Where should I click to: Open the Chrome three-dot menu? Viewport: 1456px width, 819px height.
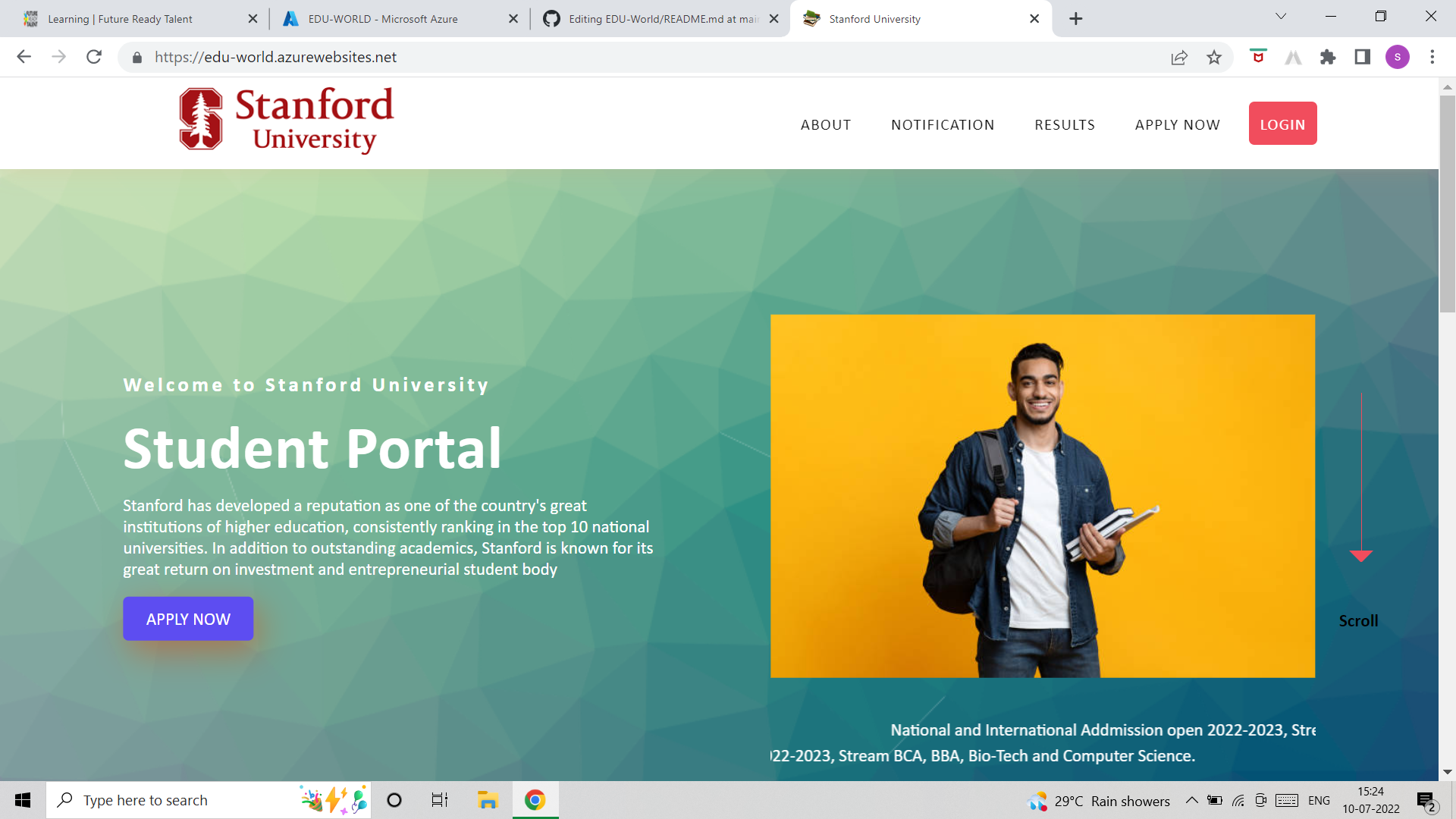(1432, 57)
